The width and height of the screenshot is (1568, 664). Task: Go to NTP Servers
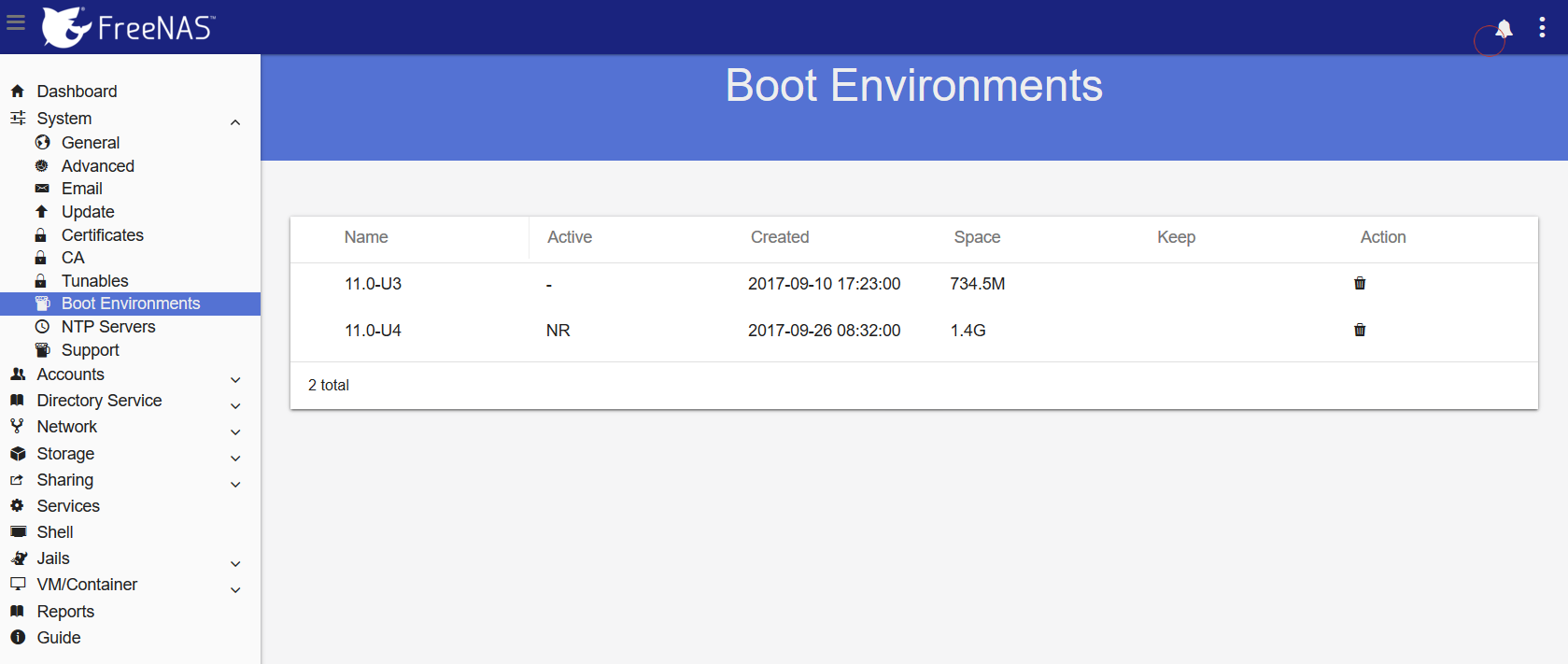point(108,327)
